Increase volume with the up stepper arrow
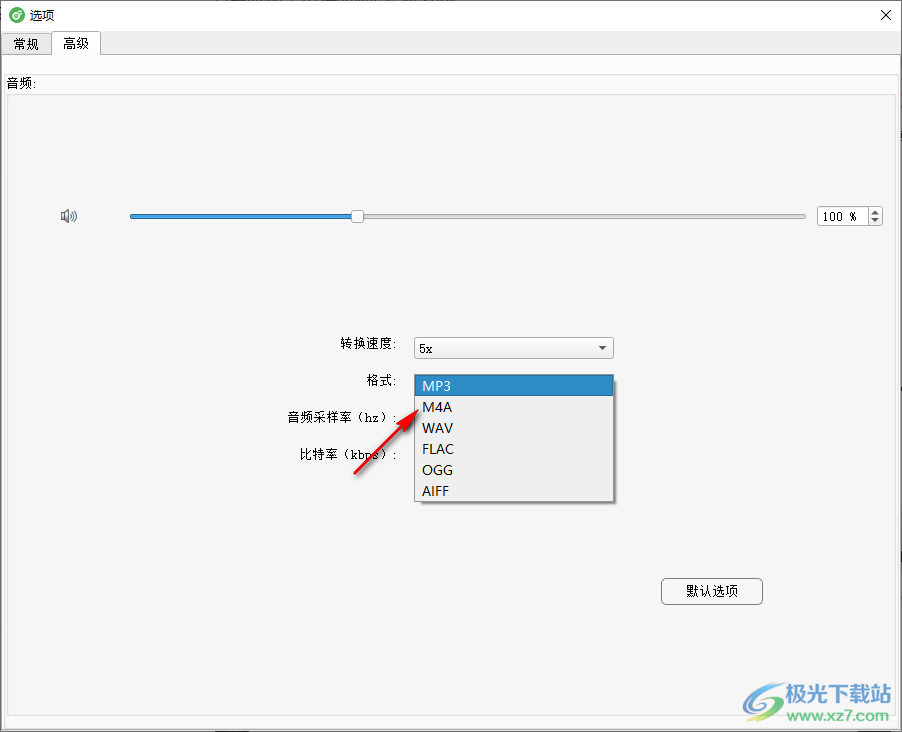902x732 pixels. pyautogui.click(x=875, y=212)
